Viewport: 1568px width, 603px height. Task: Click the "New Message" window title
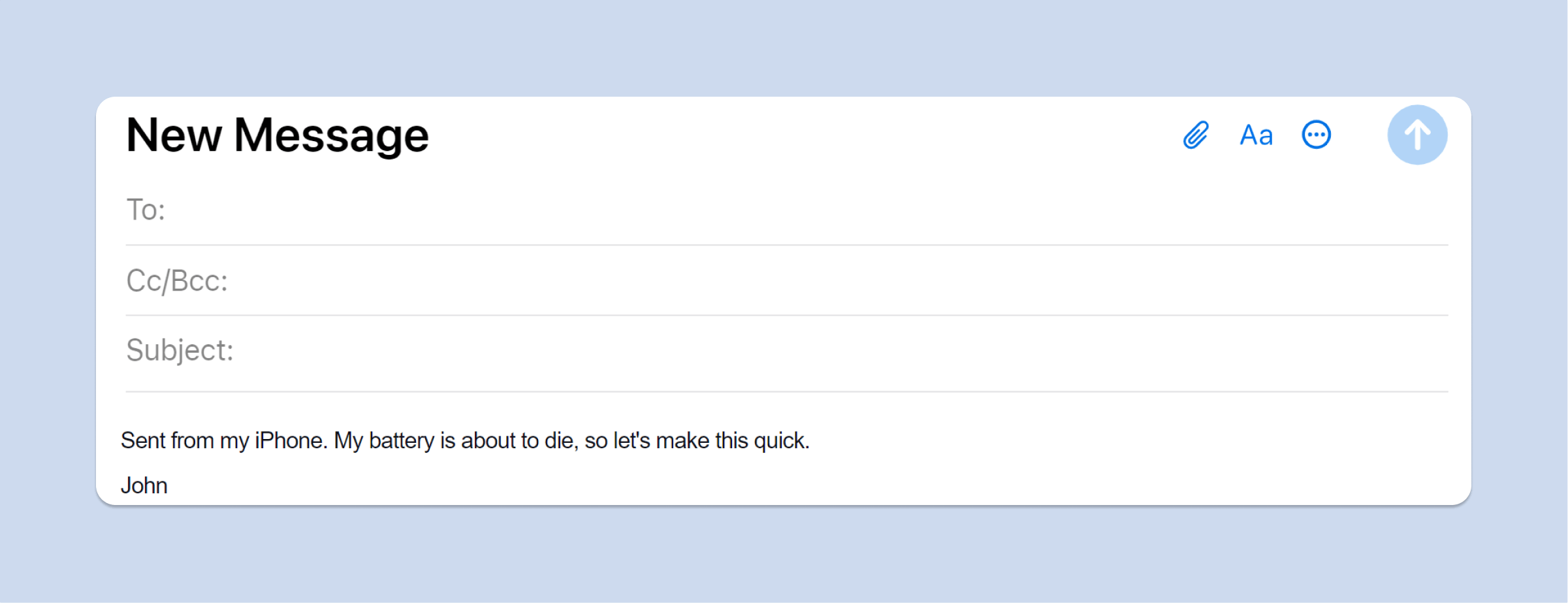(278, 135)
